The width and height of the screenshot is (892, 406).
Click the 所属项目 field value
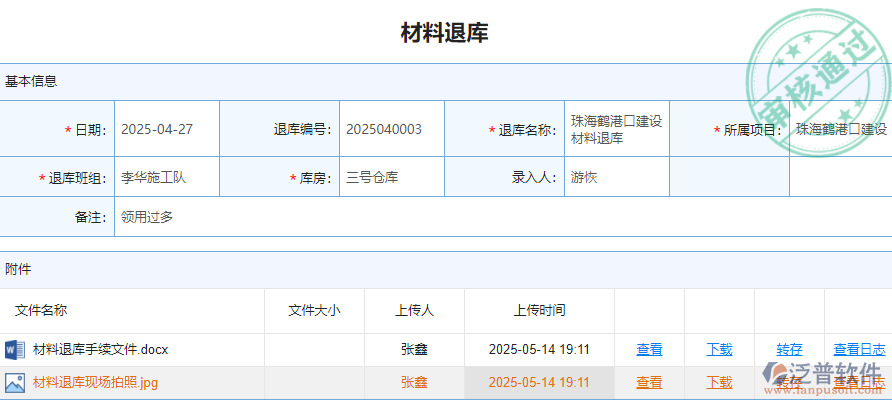840,129
